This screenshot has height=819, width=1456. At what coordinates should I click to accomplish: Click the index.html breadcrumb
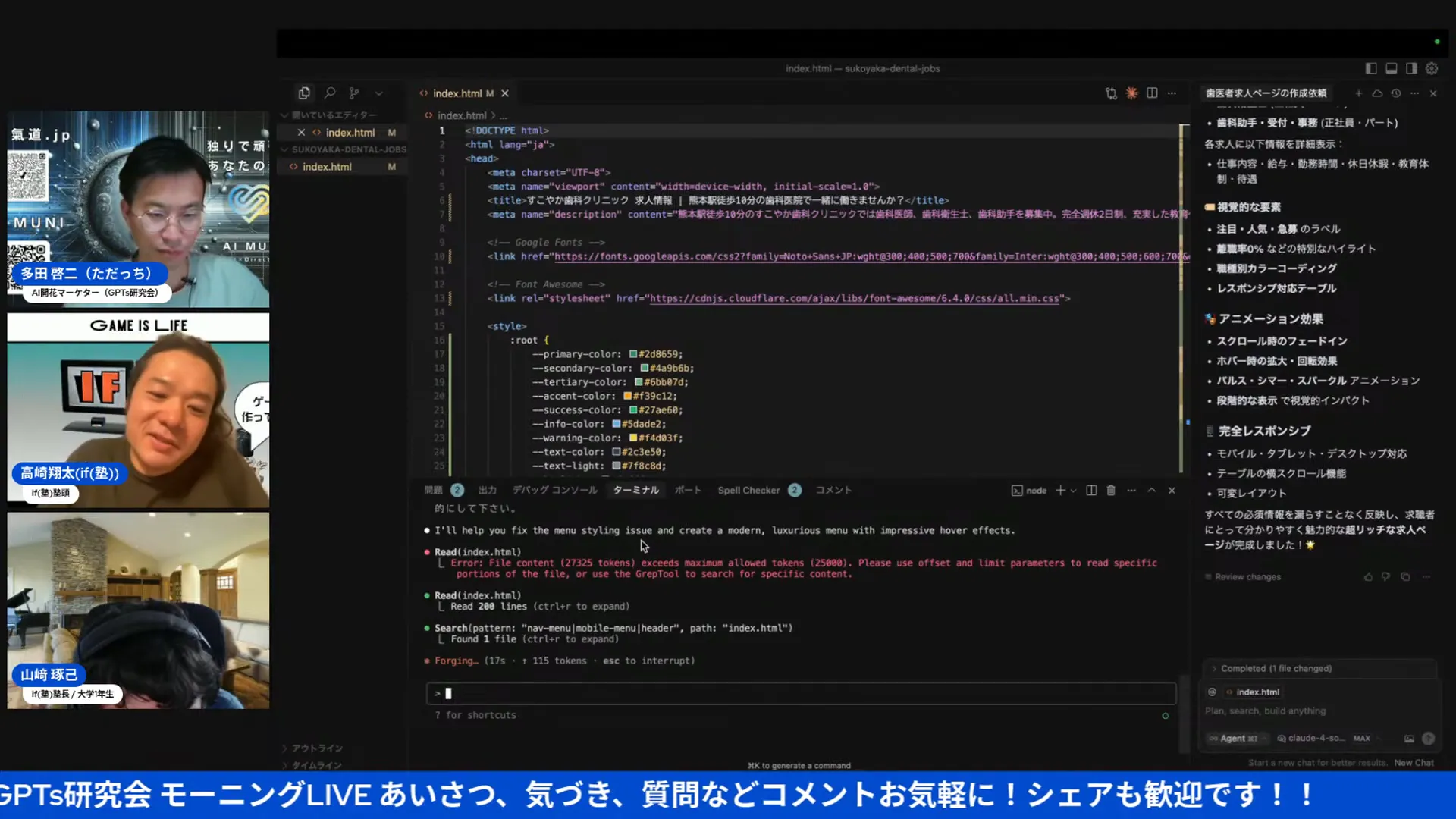click(461, 115)
